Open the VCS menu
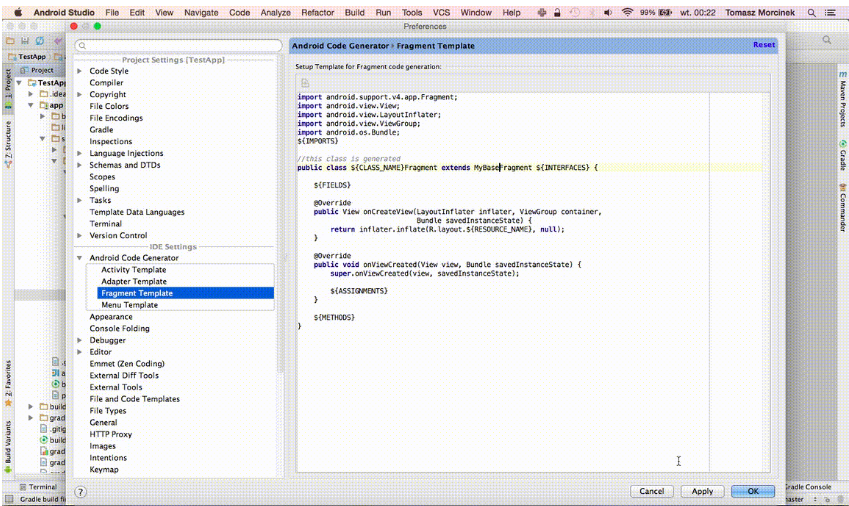 tap(441, 12)
